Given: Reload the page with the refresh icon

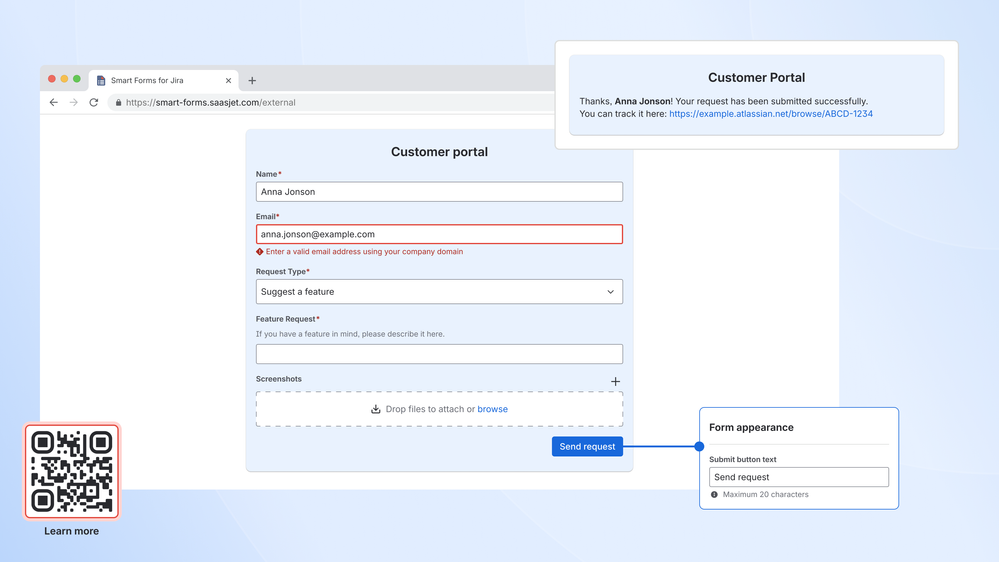Looking at the screenshot, I should [x=94, y=103].
